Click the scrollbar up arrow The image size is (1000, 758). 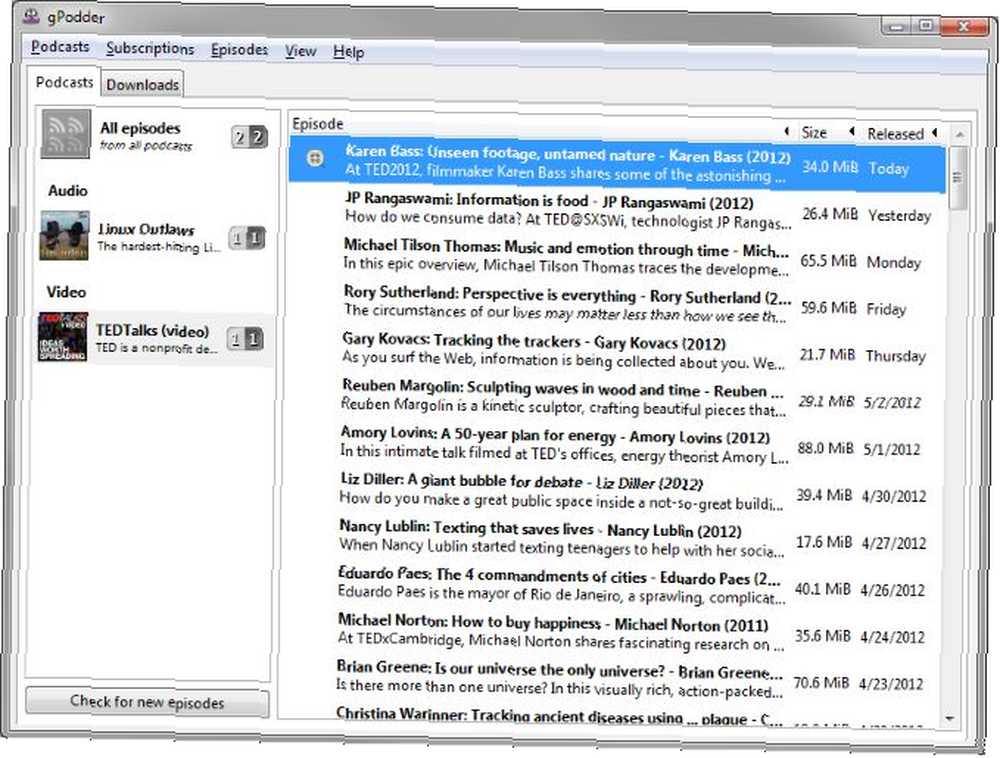[x=959, y=135]
